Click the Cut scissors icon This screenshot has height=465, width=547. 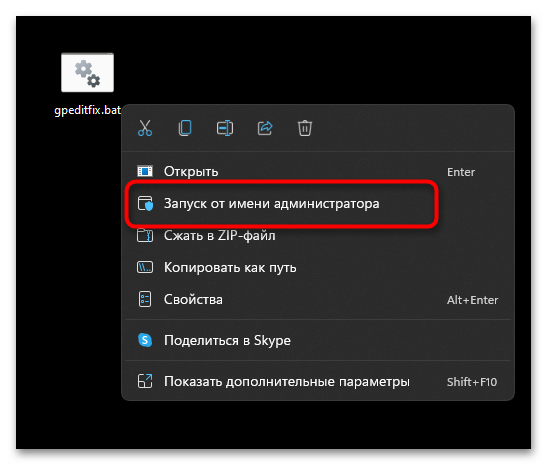(145, 128)
